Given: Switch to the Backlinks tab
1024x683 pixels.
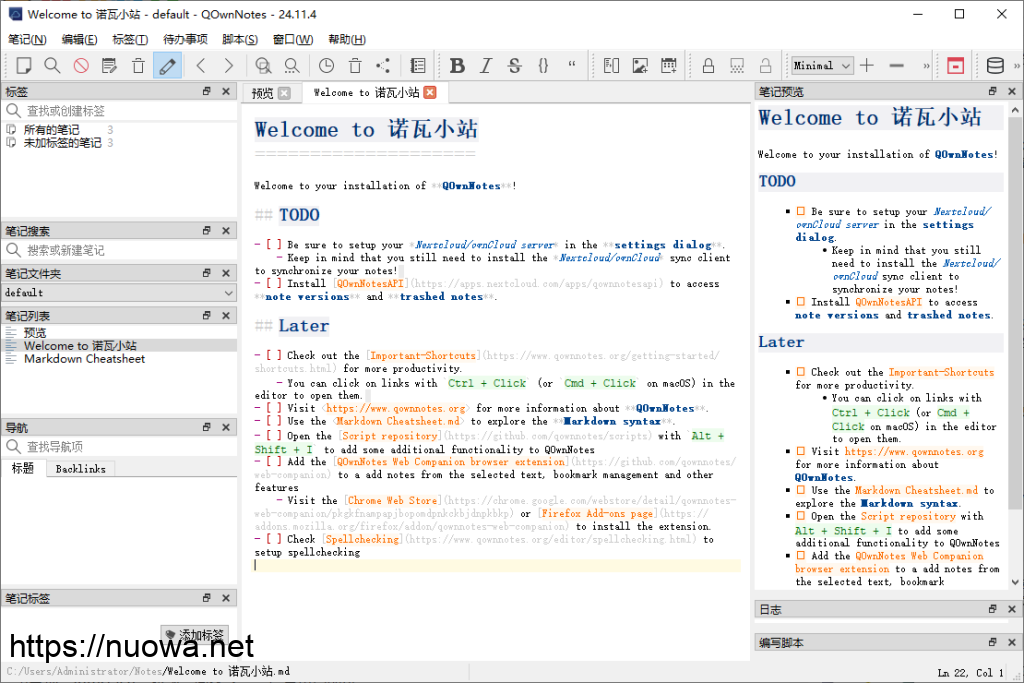Looking at the screenshot, I should click(81, 469).
